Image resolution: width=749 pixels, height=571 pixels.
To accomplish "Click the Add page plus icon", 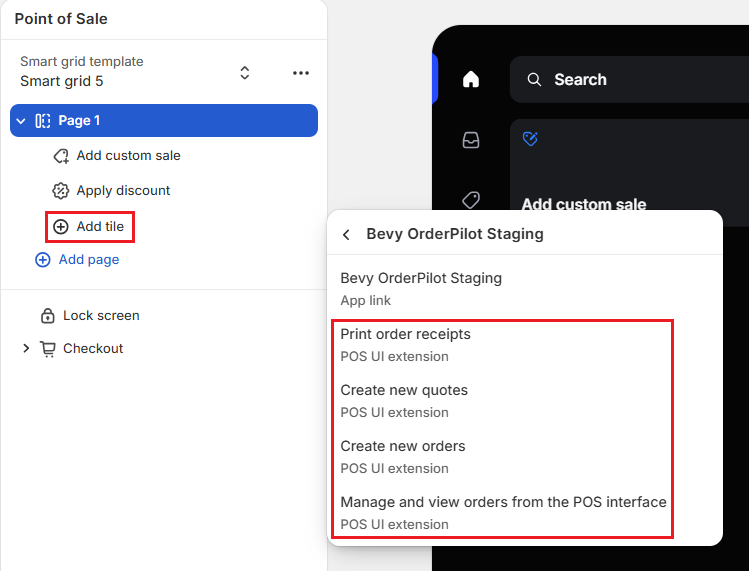I will [x=43, y=259].
